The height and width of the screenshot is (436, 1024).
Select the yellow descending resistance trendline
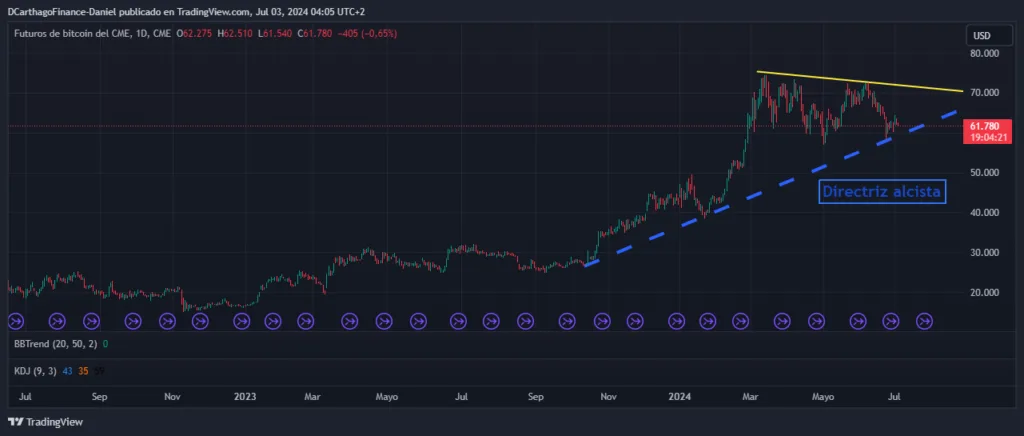coord(859,81)
